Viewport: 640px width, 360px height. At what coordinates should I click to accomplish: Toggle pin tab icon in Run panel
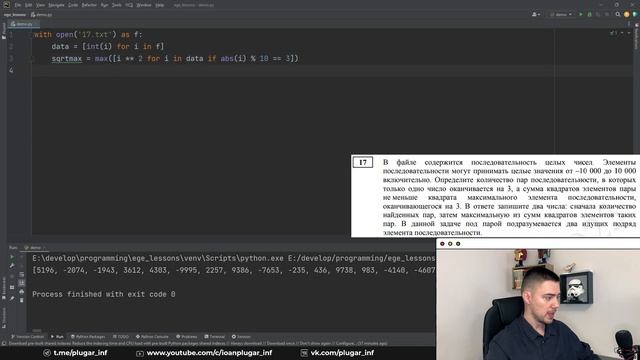point(12,298)
